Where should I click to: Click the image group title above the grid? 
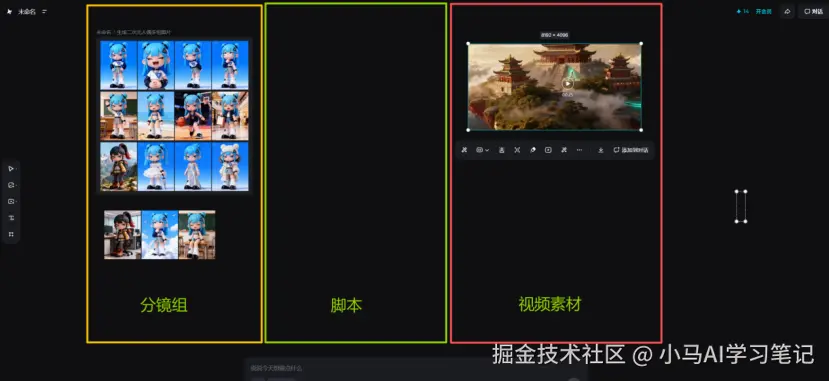[133, 32]
